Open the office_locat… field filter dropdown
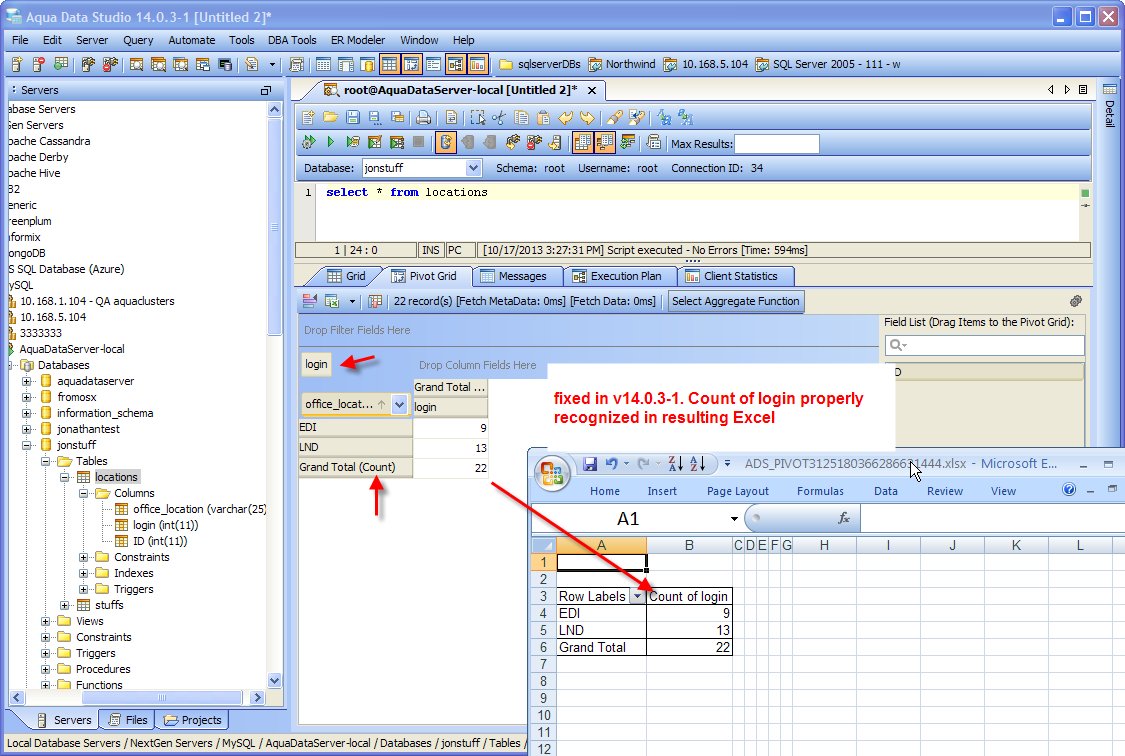 pyautogui.click(x=400, y=405)
